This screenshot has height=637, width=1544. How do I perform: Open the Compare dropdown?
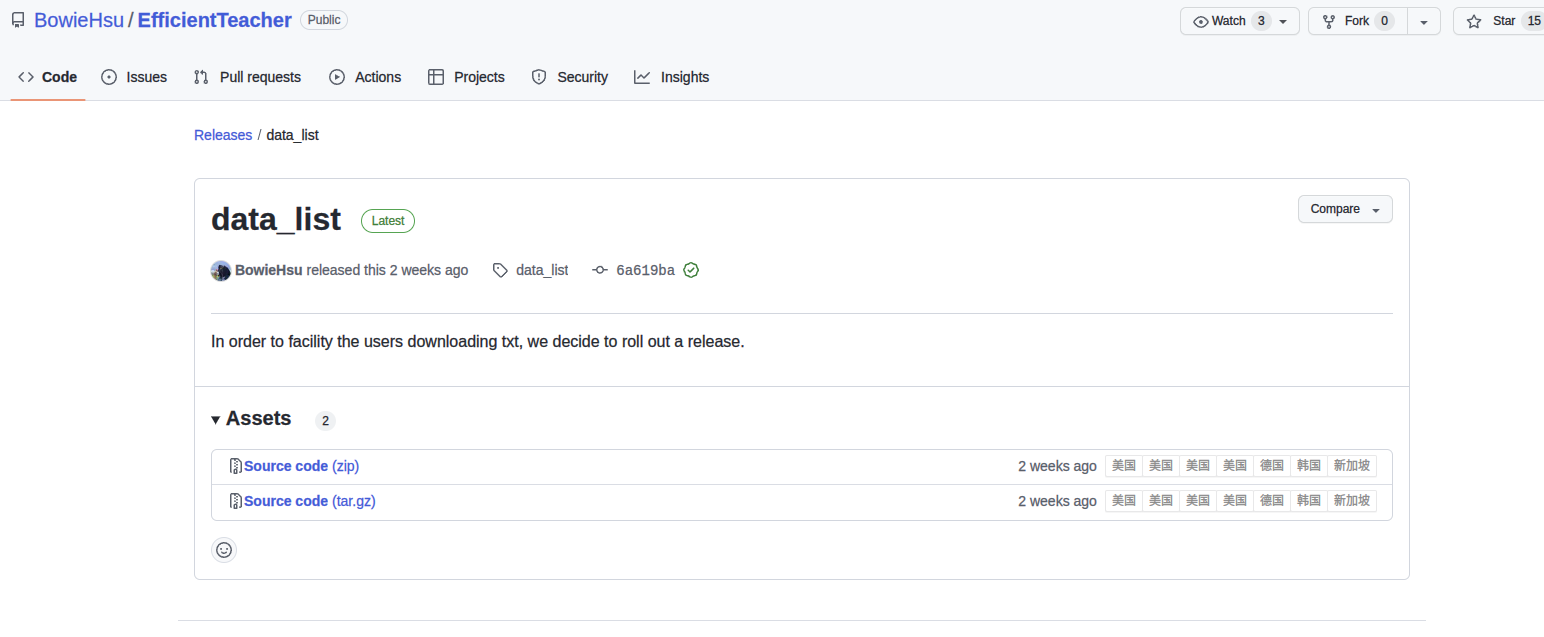click(1344, 209)
